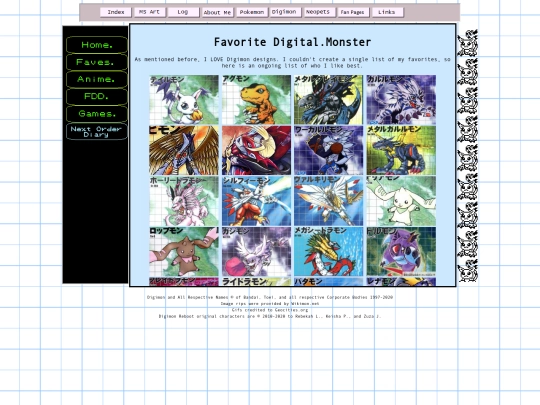Screen dimensions: 540x405
Task: Open the Games sidebar item
Action: (97, 114)
